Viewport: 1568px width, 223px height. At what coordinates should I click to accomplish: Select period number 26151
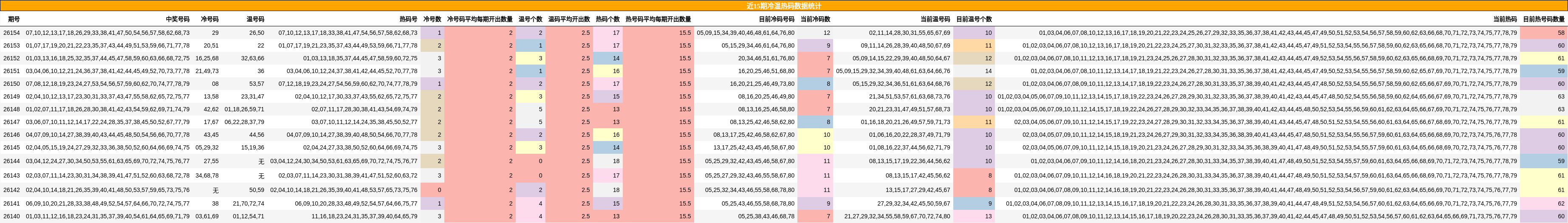pyautogui.click(x=11, y=71)
